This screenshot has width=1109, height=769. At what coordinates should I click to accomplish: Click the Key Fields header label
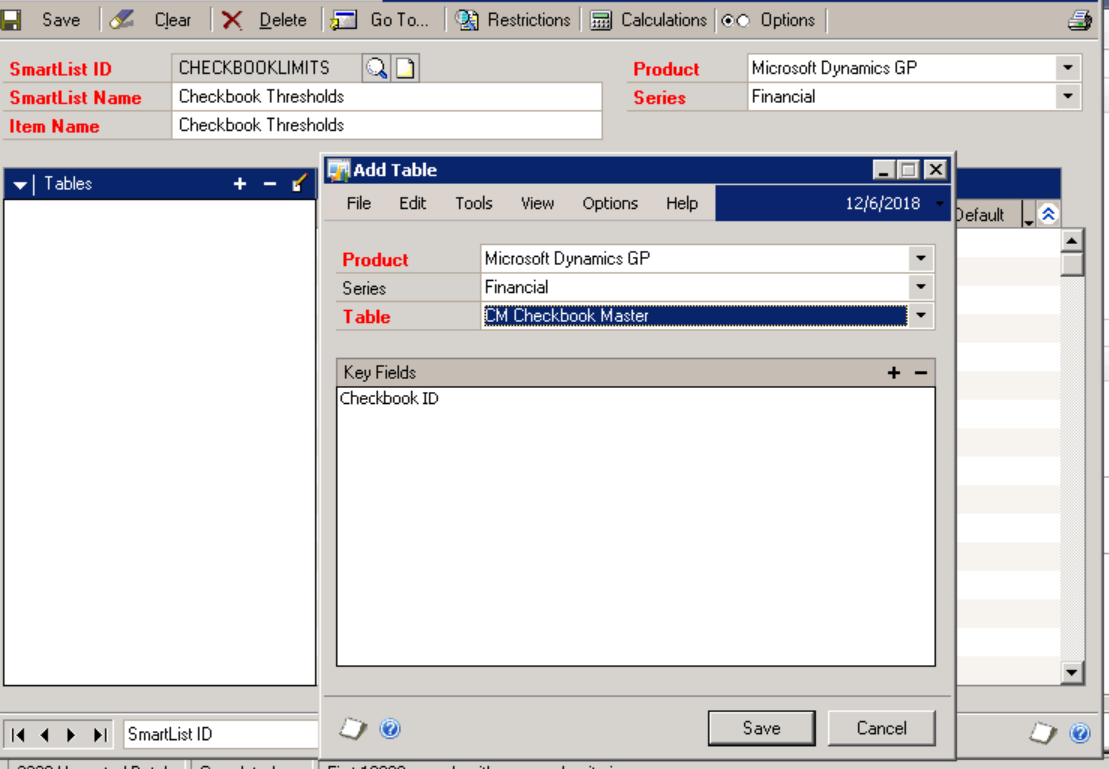pyautogui.click(x=380, y=373)
